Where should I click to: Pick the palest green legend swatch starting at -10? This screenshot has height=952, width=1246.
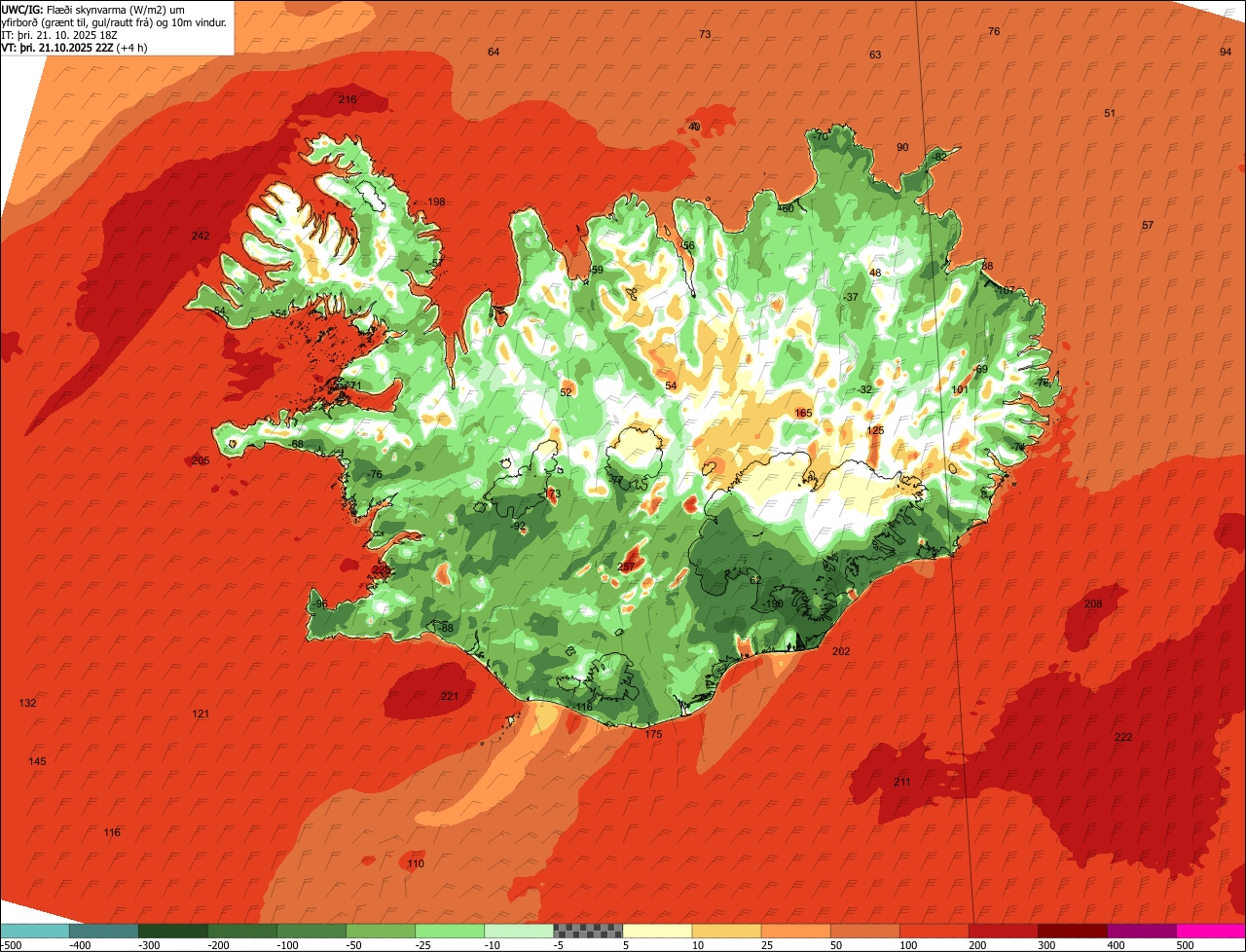(x=519, y=931)
